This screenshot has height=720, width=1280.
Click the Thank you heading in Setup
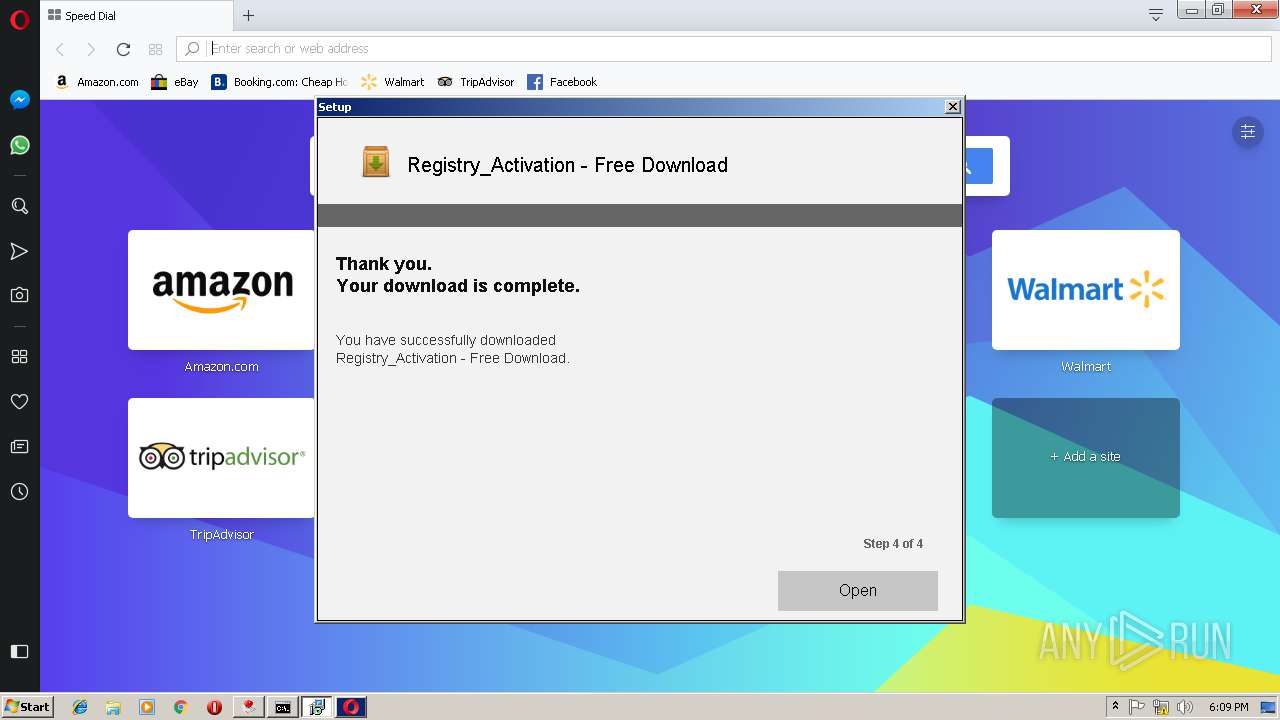coord(384,264)
